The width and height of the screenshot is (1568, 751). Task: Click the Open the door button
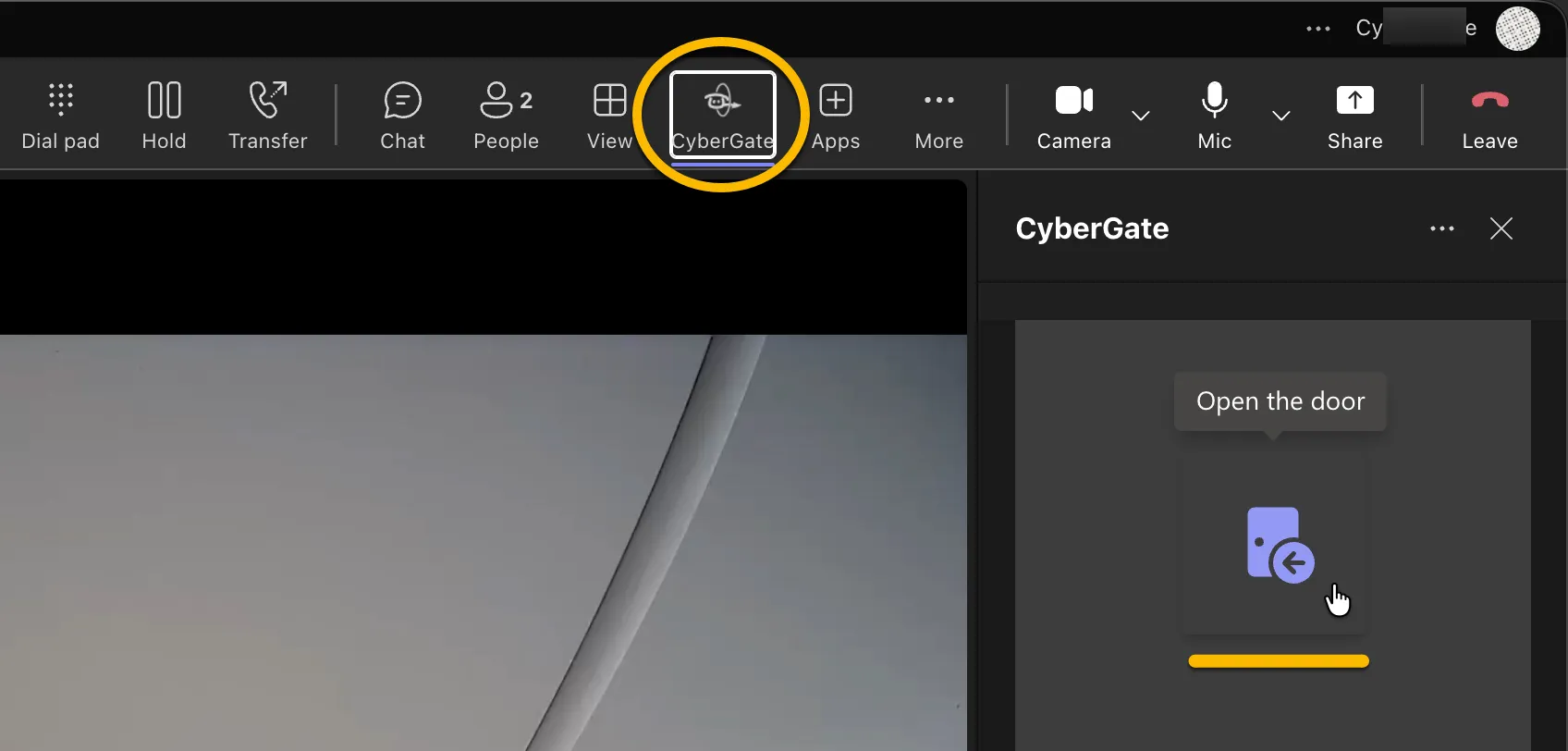coord(1276,544)
